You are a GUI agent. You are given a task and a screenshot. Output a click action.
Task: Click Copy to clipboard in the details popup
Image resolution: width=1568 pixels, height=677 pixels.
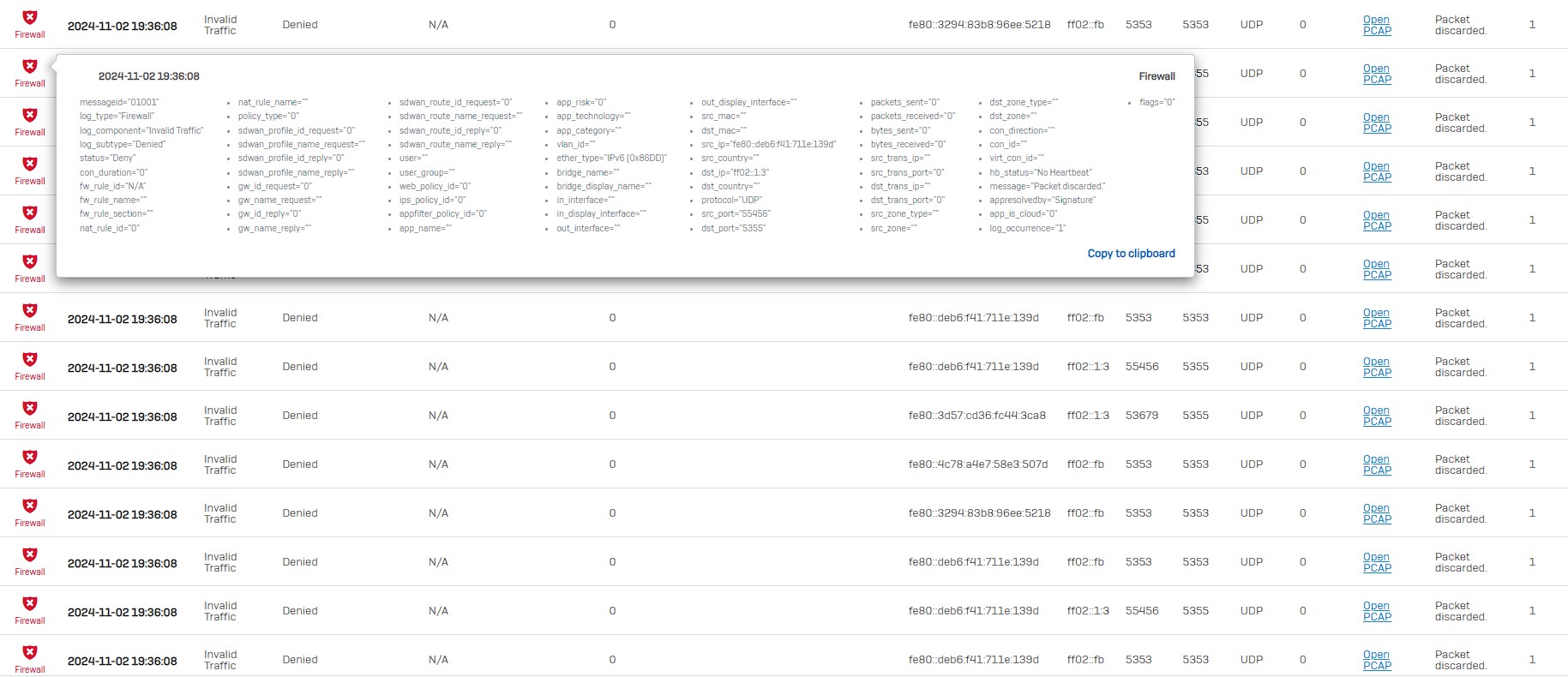(1131, 254)
